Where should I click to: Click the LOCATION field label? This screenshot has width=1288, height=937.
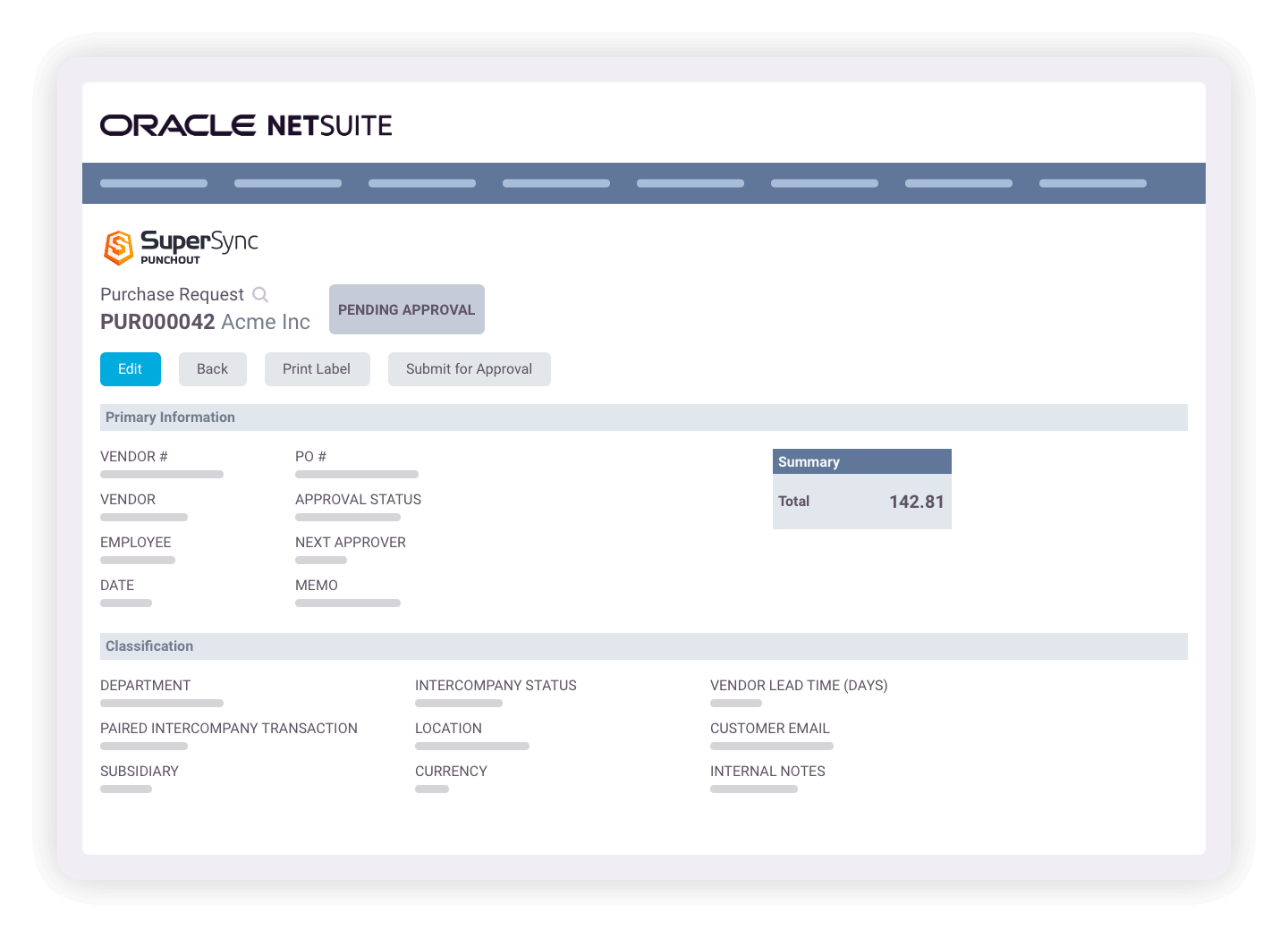pos(449,729)
